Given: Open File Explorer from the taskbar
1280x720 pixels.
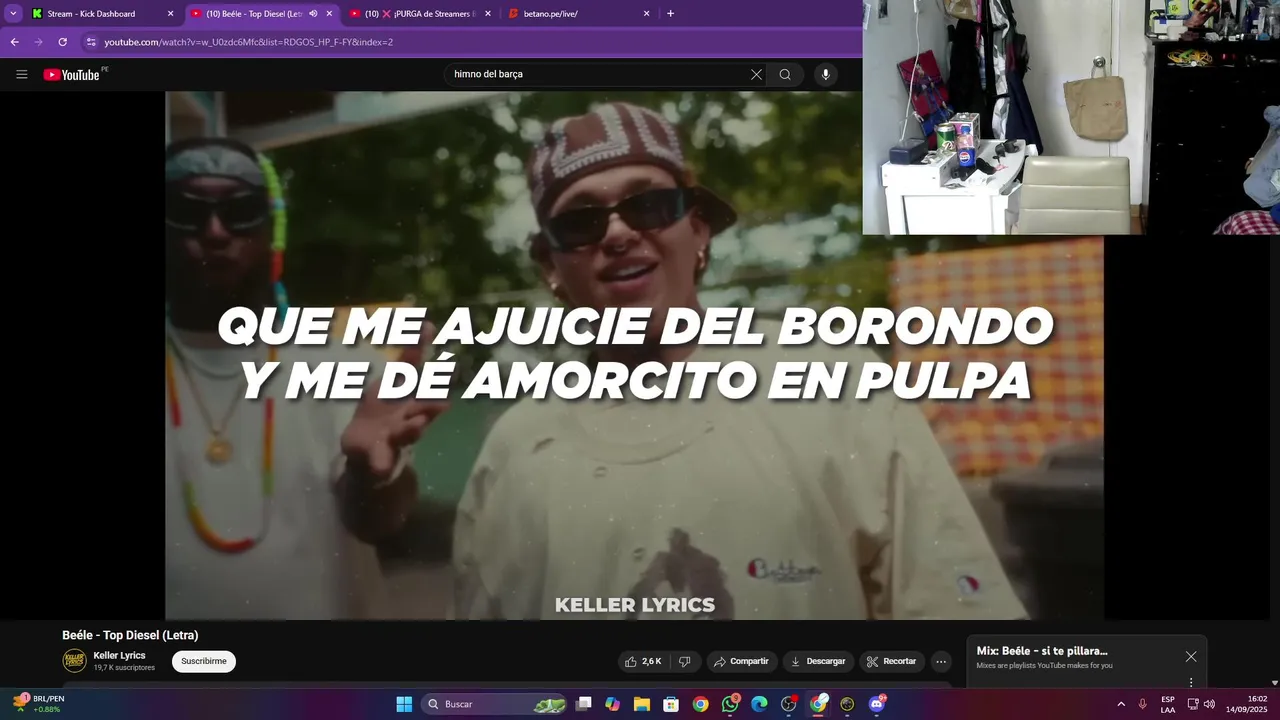Looking at the screenshot, I should [x=642, y=704].
